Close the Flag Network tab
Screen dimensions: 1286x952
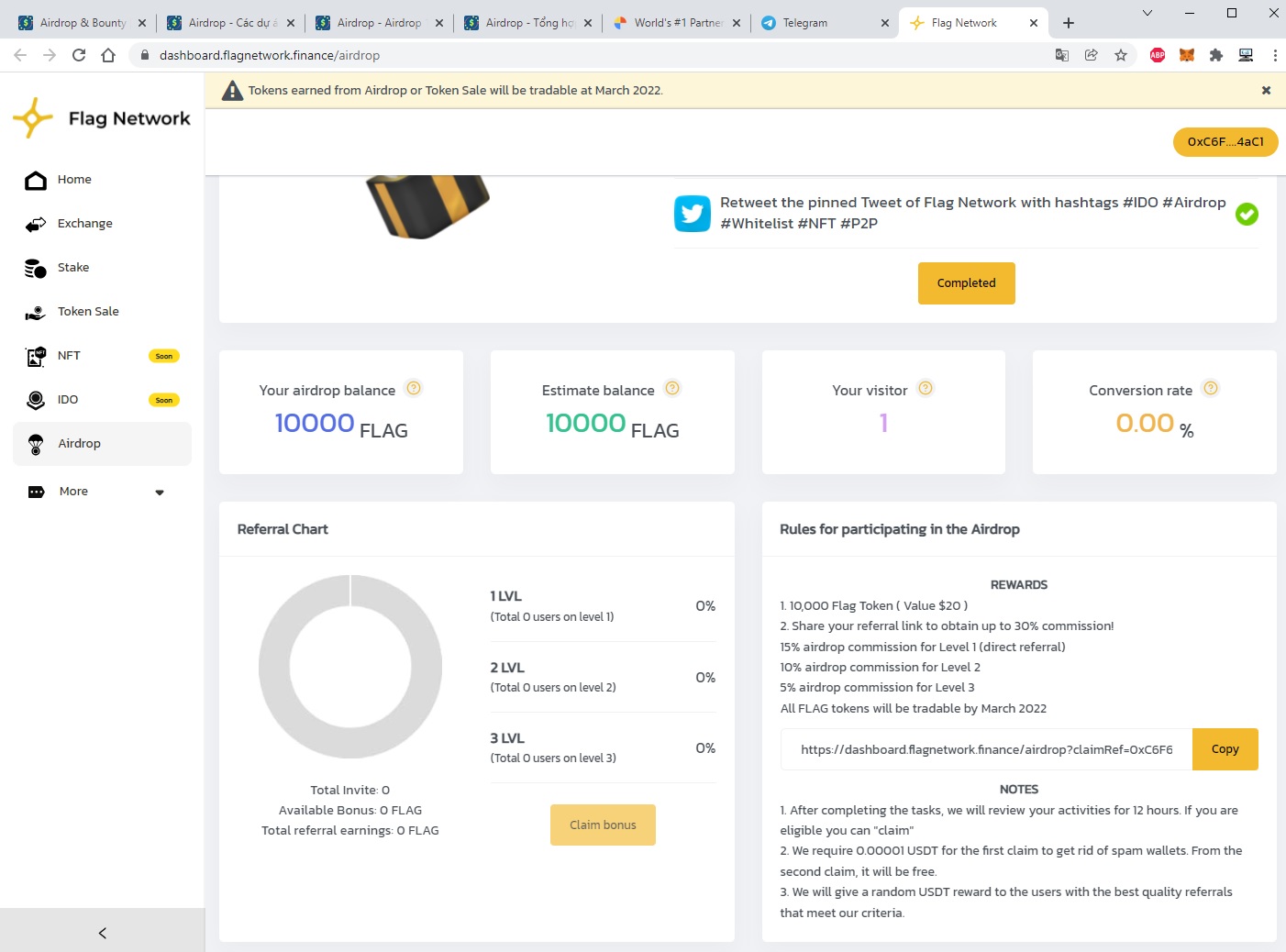pyautogui.click(x=1034, y=23)
